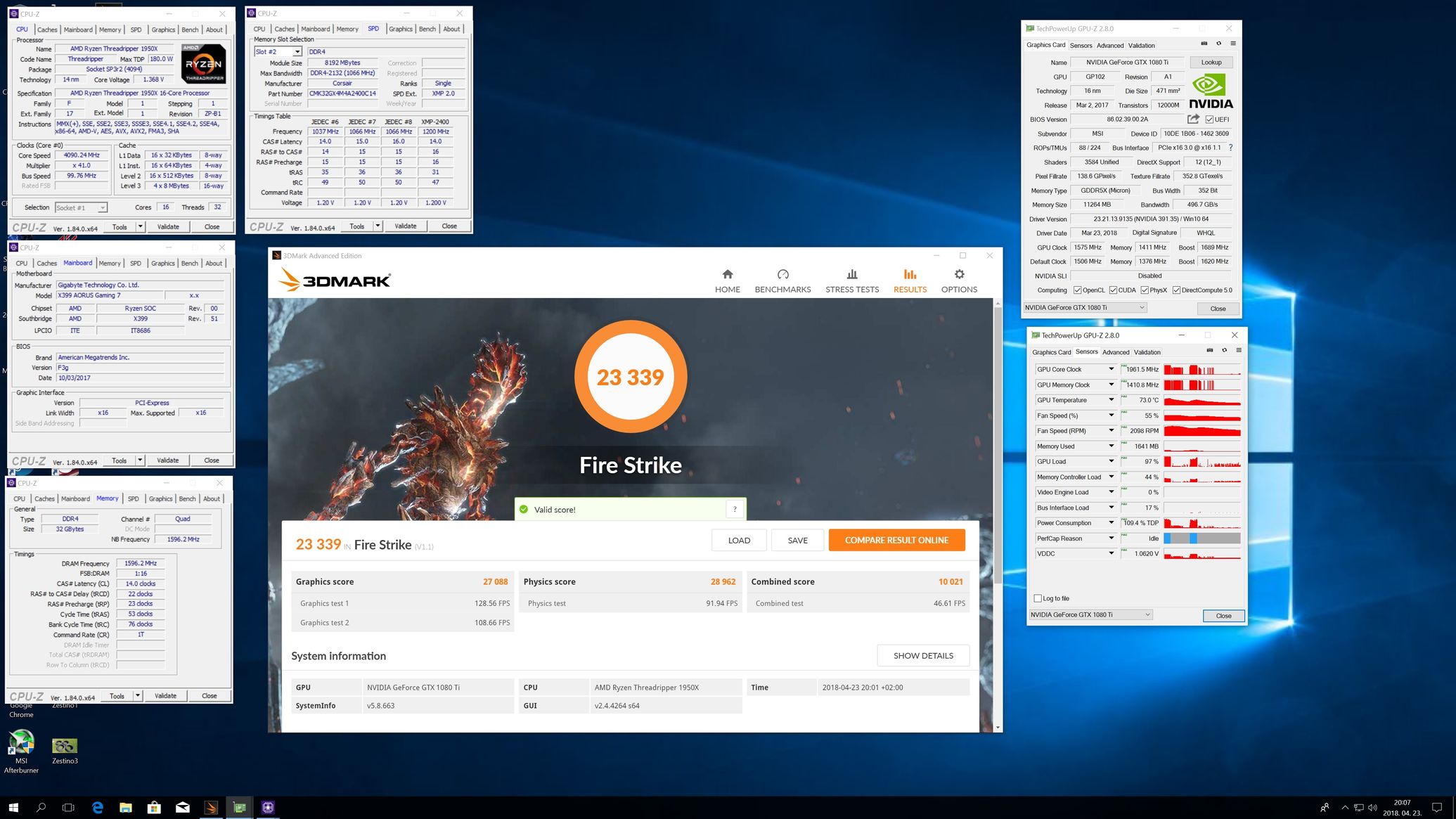
Task: Click GPU-Z screenshot camera icon
Action: click(x=1204, y=44)
